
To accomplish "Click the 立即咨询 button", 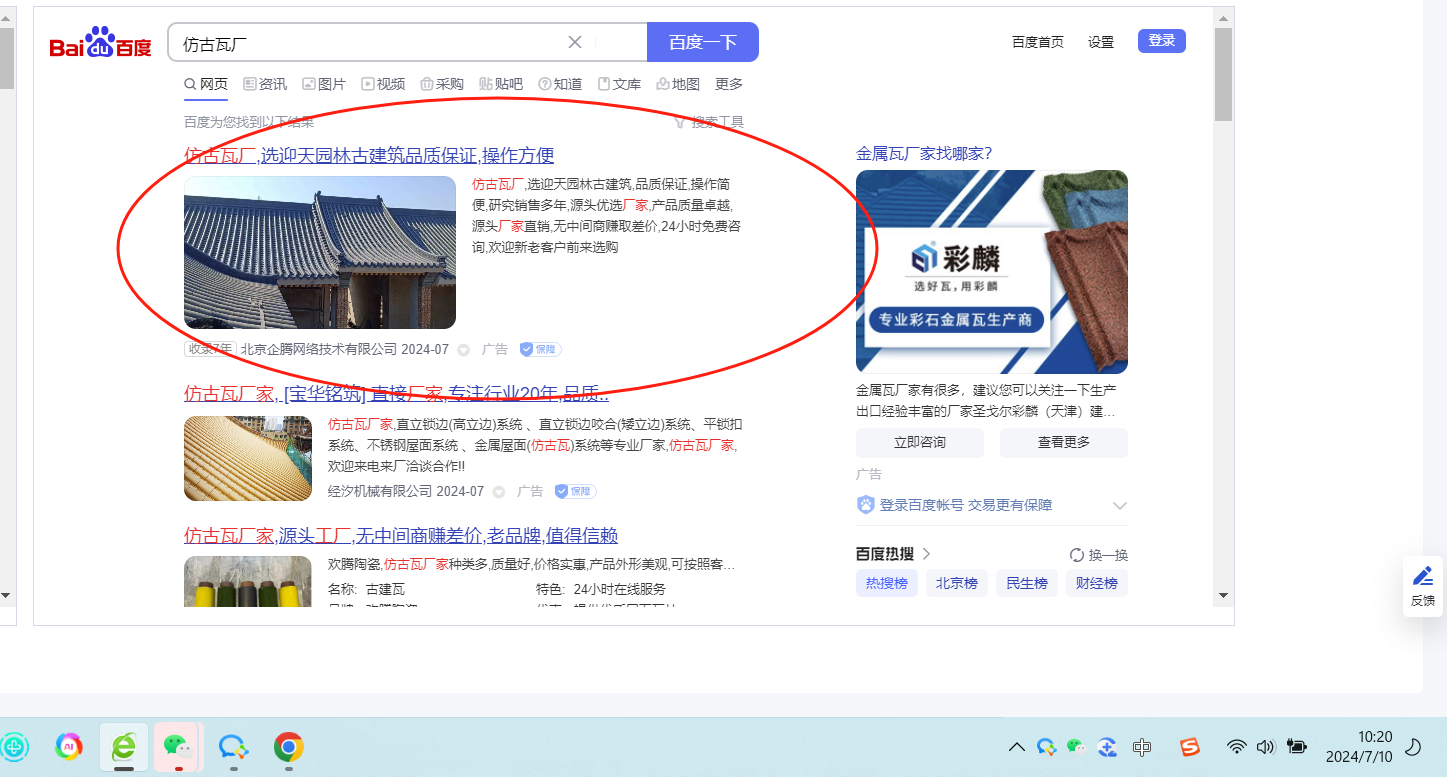I will click(920, 442).
